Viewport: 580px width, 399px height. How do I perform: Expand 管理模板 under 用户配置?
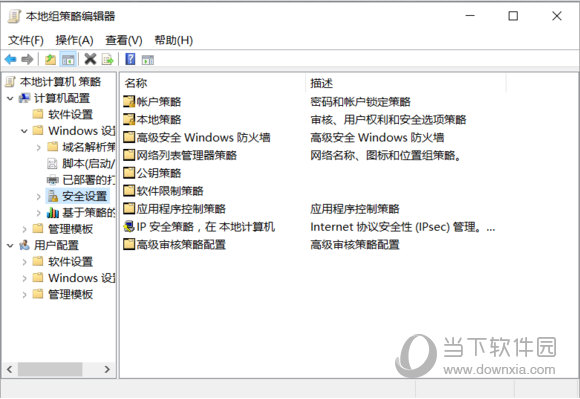click(24, 294)
